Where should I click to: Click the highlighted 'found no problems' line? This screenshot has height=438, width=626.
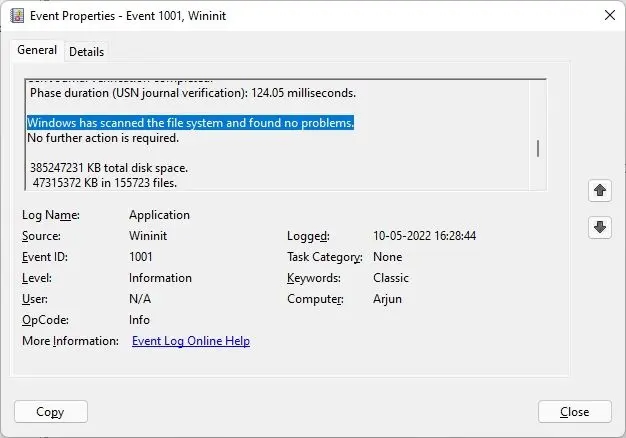click(190, 123)
